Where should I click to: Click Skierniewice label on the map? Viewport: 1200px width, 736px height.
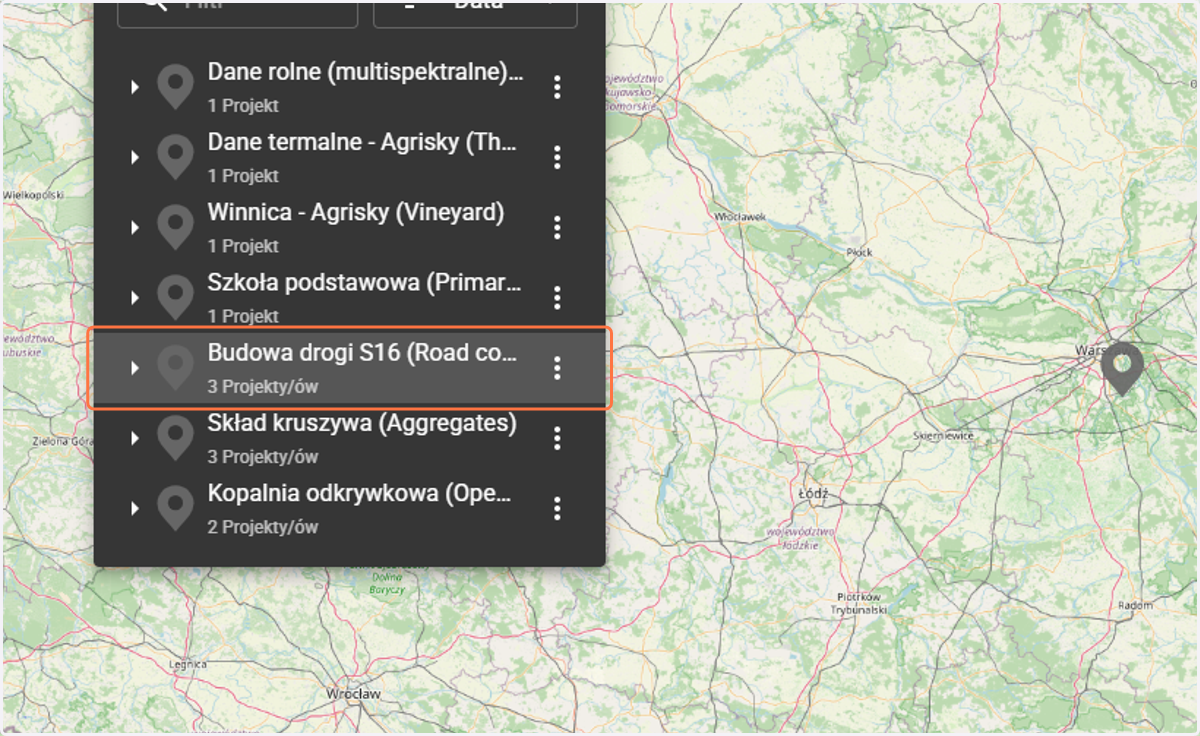941,436
